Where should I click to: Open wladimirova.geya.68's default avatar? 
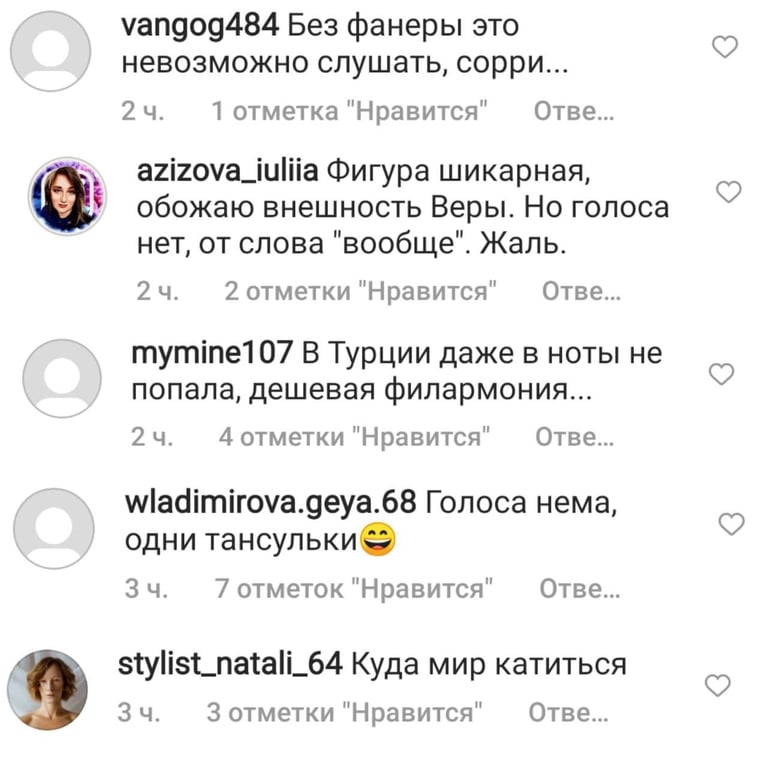(53, 528)
